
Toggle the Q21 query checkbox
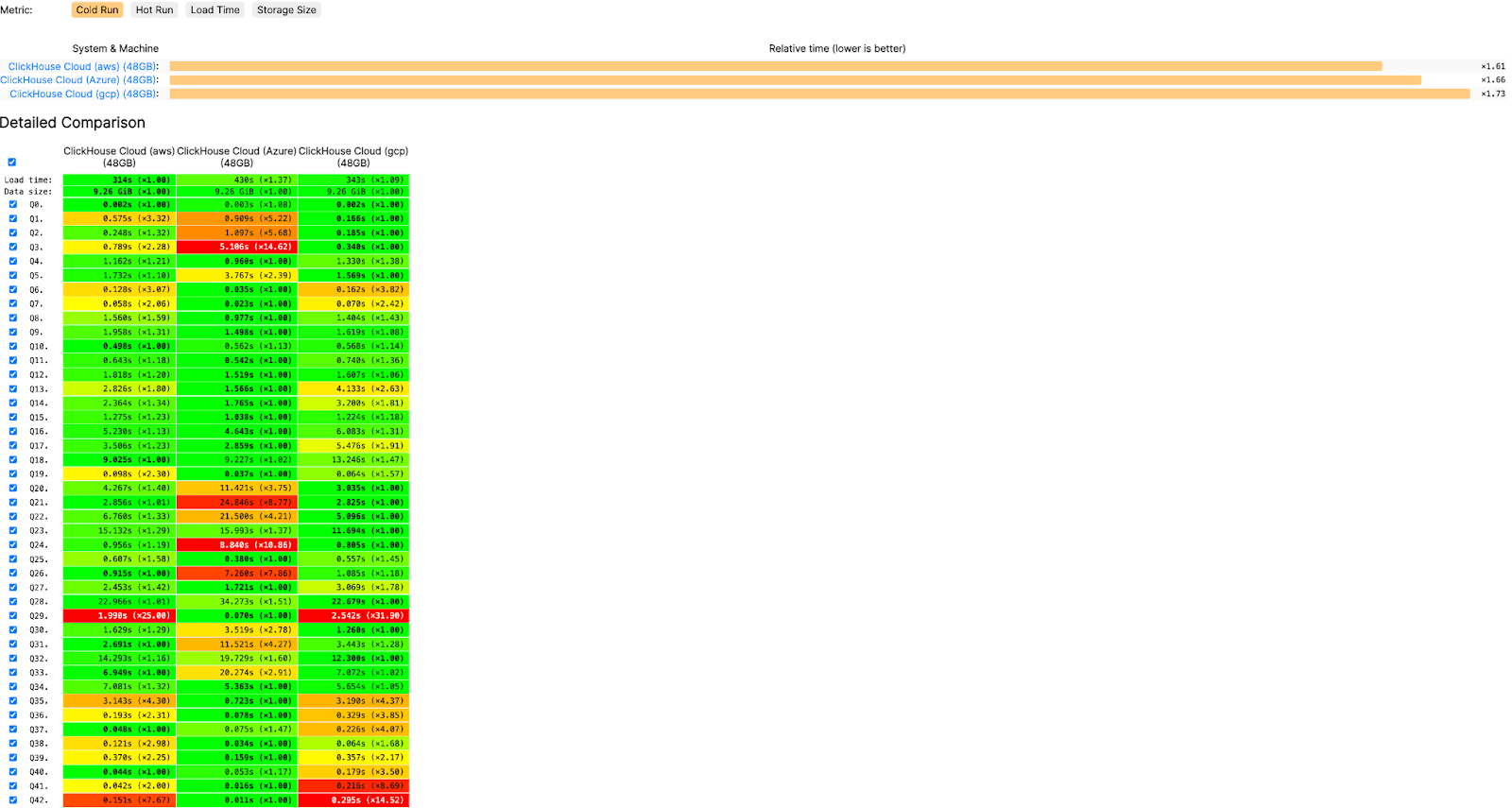[x=13, y=502]
